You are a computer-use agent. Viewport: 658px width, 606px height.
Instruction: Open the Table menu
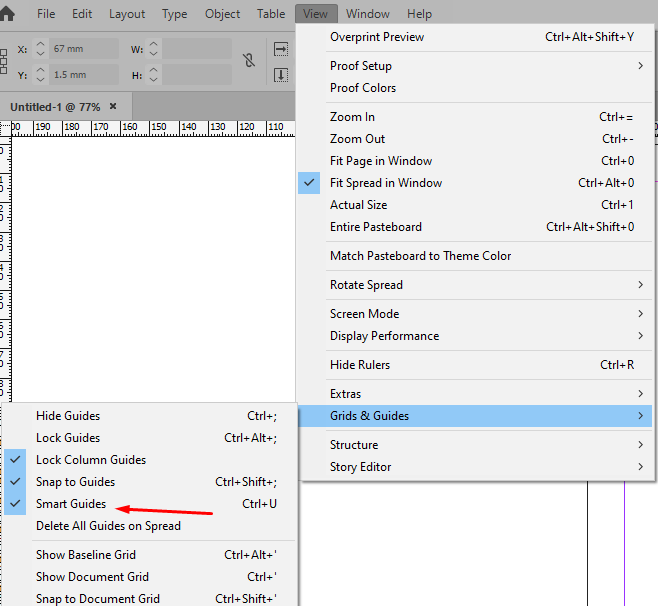[271, 14]
